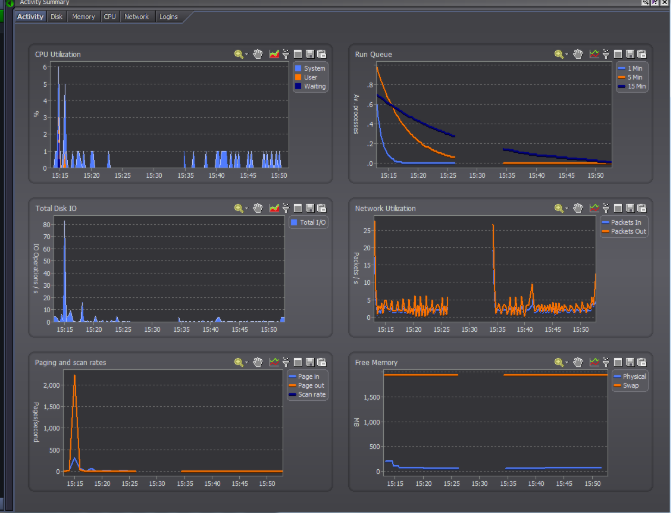
Task: Click the orange User legend swatch in CPU Utilization
Action: pos(298,77)
